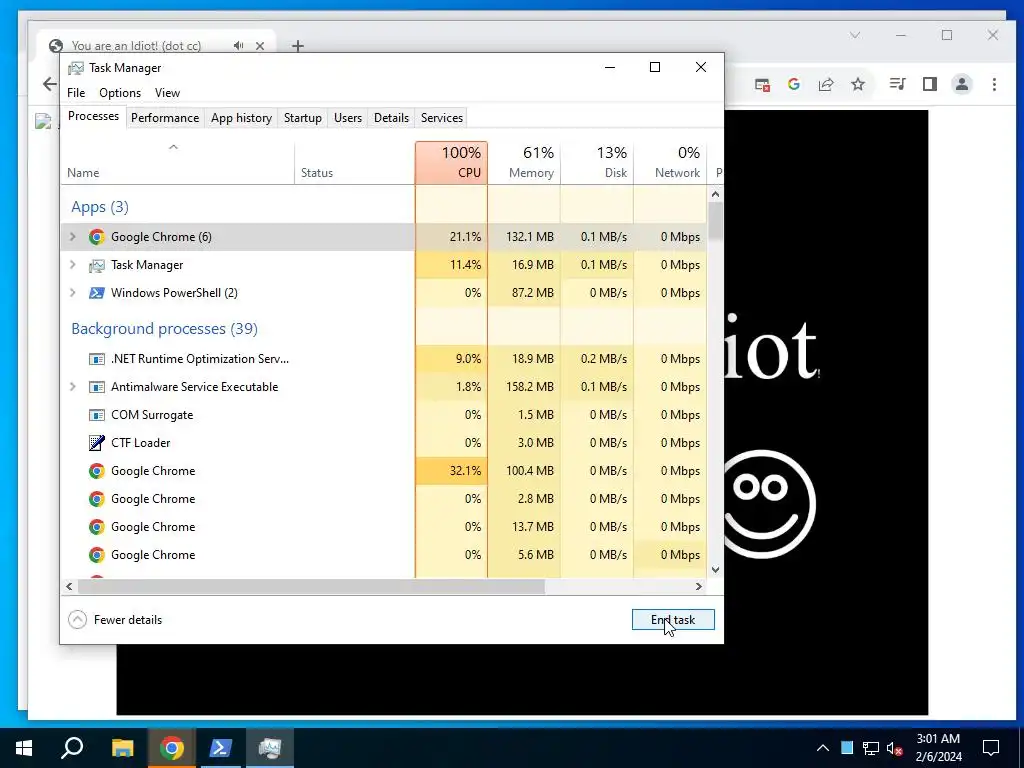Click horizontal scrollbar right arrow
Viewport: 1024px width, 768px height.
[699, 586]
